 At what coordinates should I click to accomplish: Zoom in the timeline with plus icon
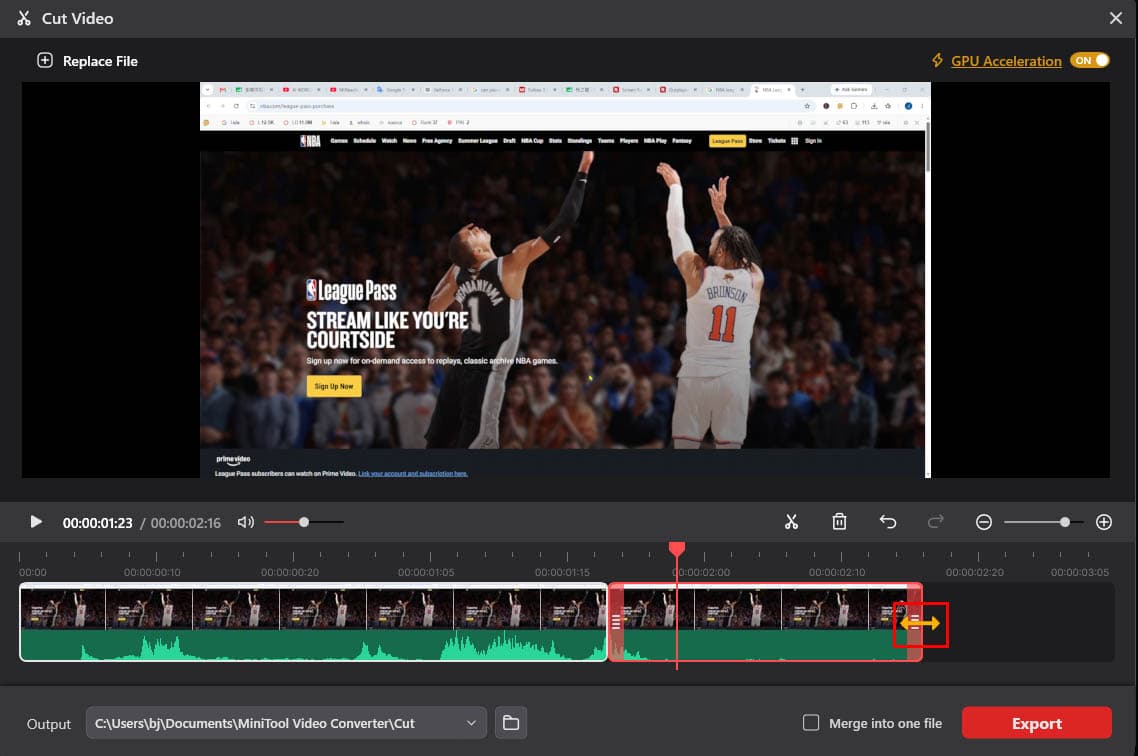1104,522
